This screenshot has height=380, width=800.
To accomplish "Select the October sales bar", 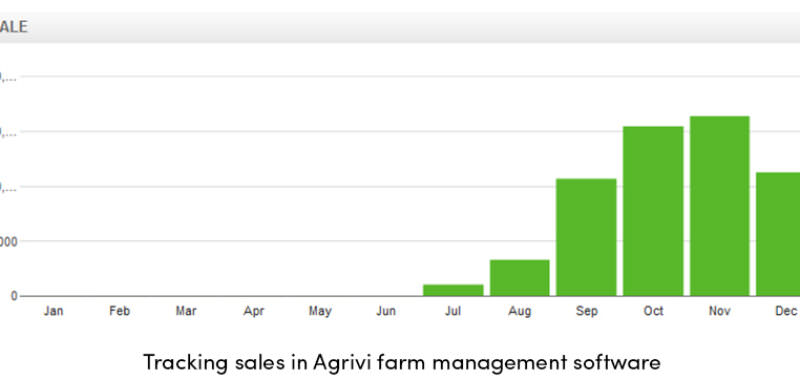I will (653, 211).
